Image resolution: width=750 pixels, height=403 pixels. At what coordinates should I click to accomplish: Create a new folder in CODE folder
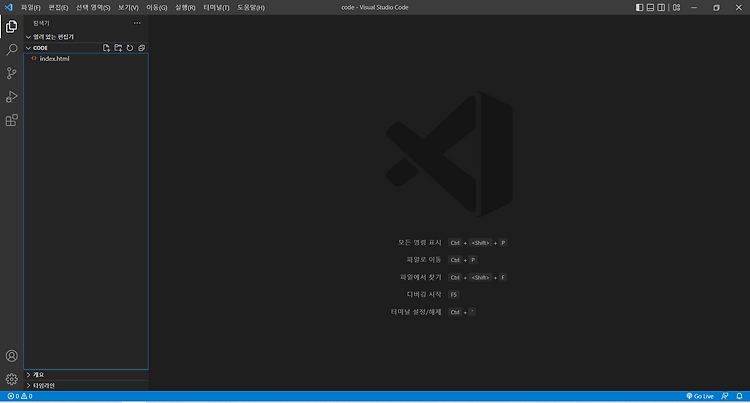pos(118,48)
